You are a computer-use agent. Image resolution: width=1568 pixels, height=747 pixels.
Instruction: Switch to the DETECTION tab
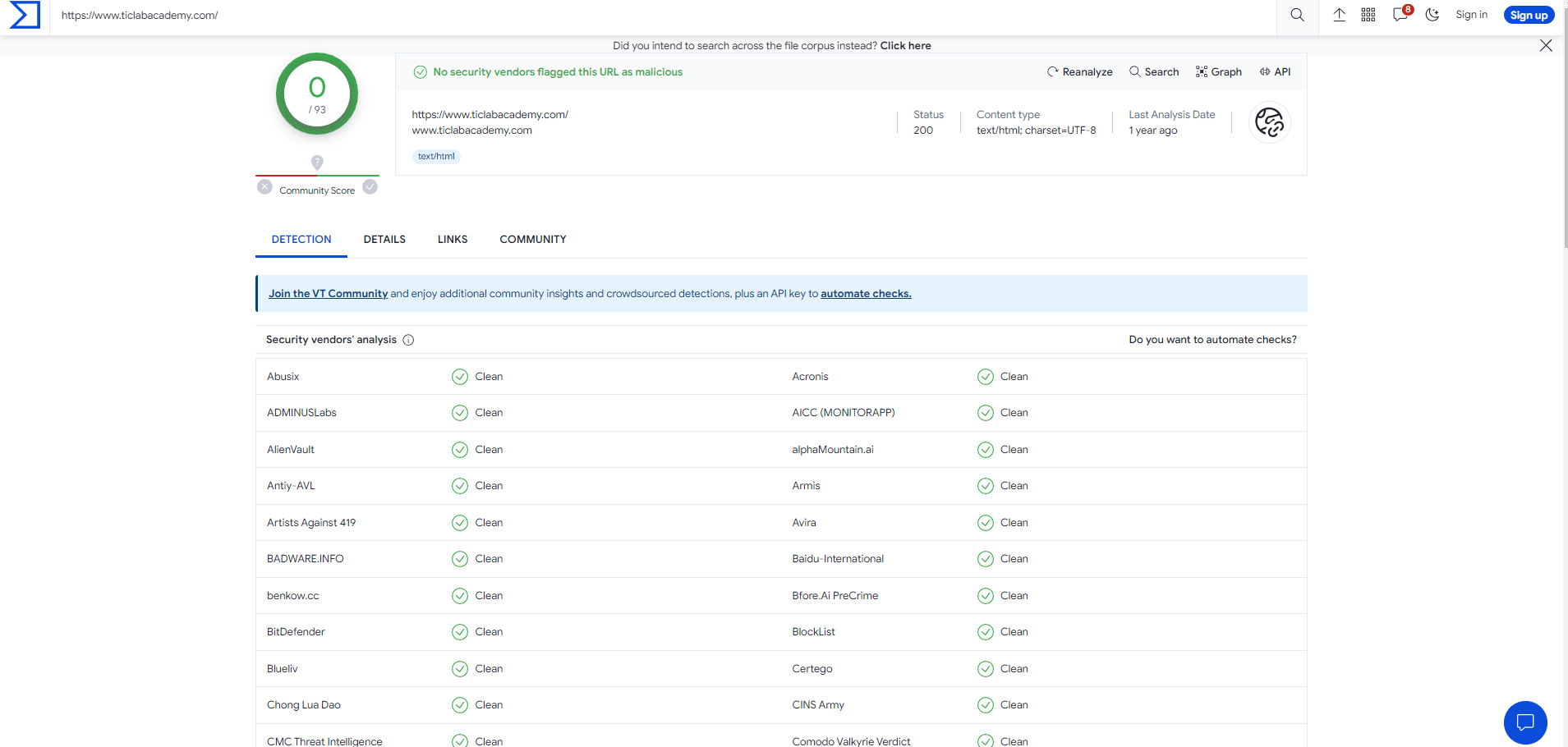301,240
